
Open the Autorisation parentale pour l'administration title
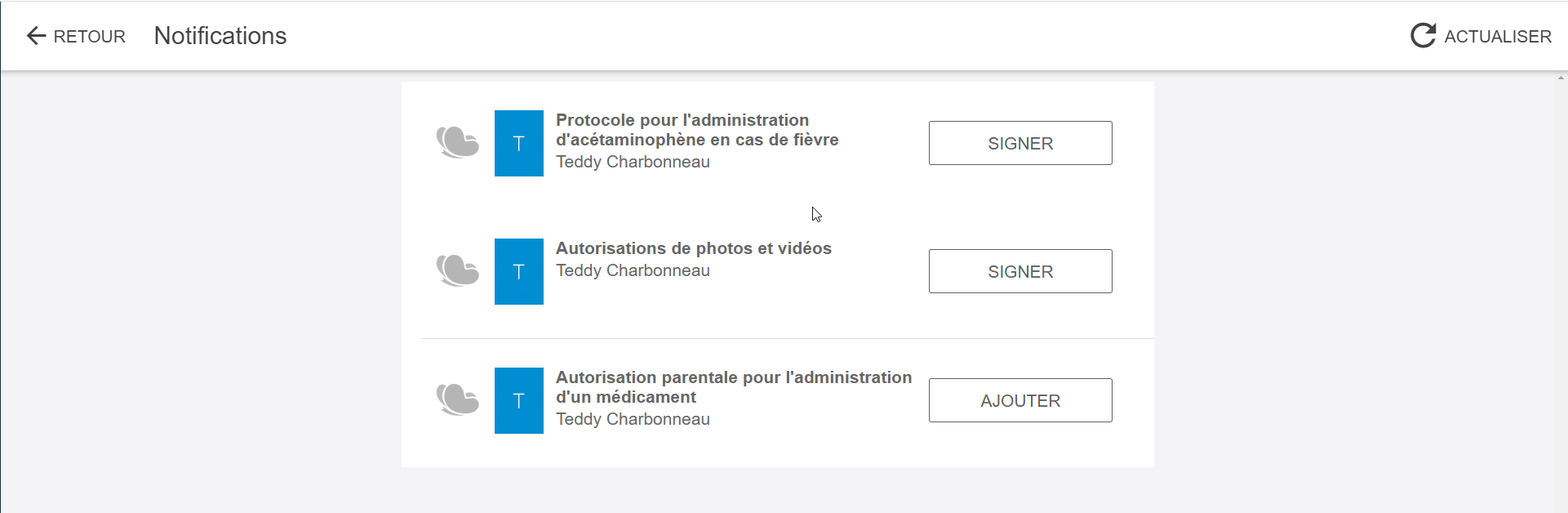click(734, 387)
